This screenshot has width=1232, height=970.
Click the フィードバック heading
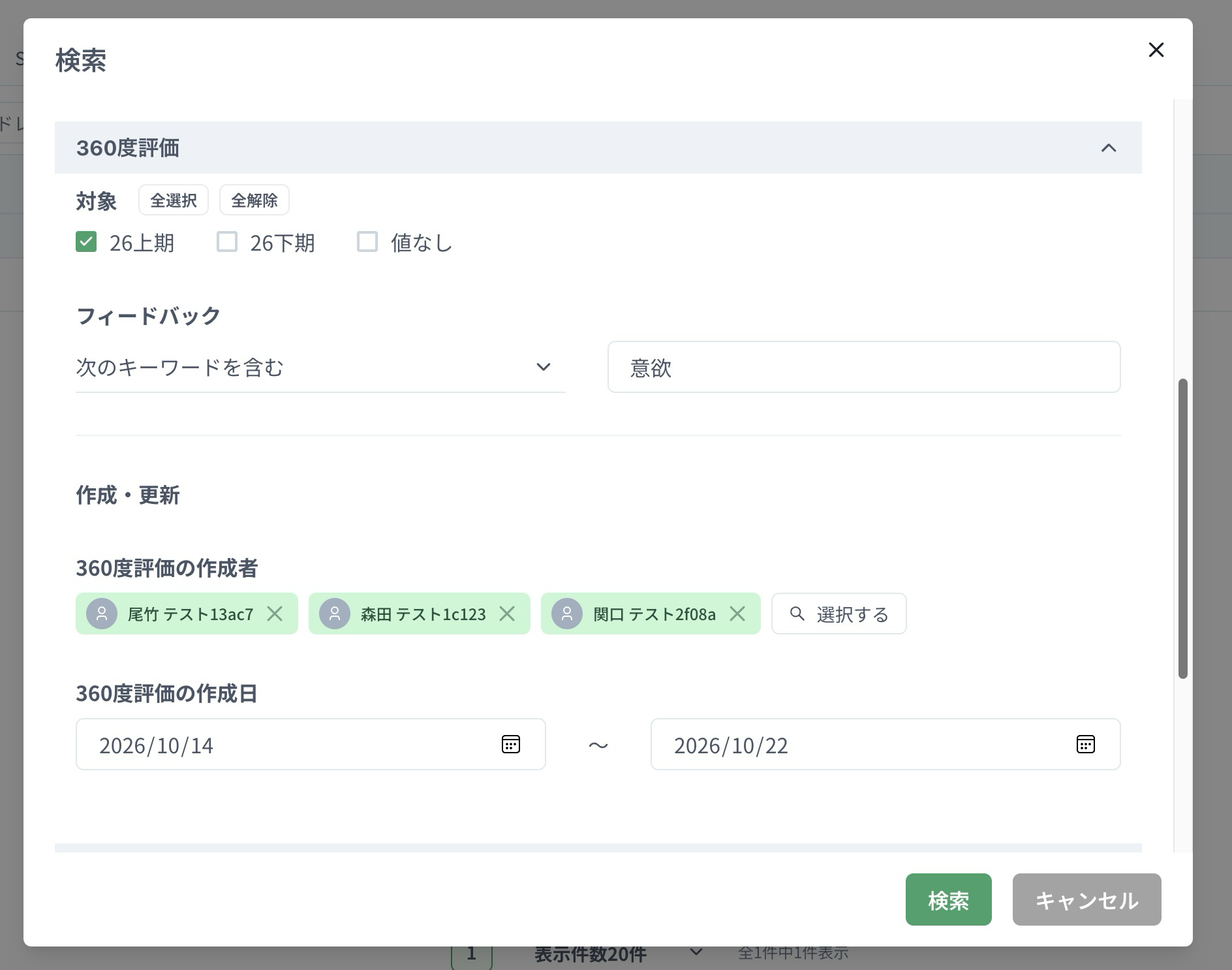(148, 316)
